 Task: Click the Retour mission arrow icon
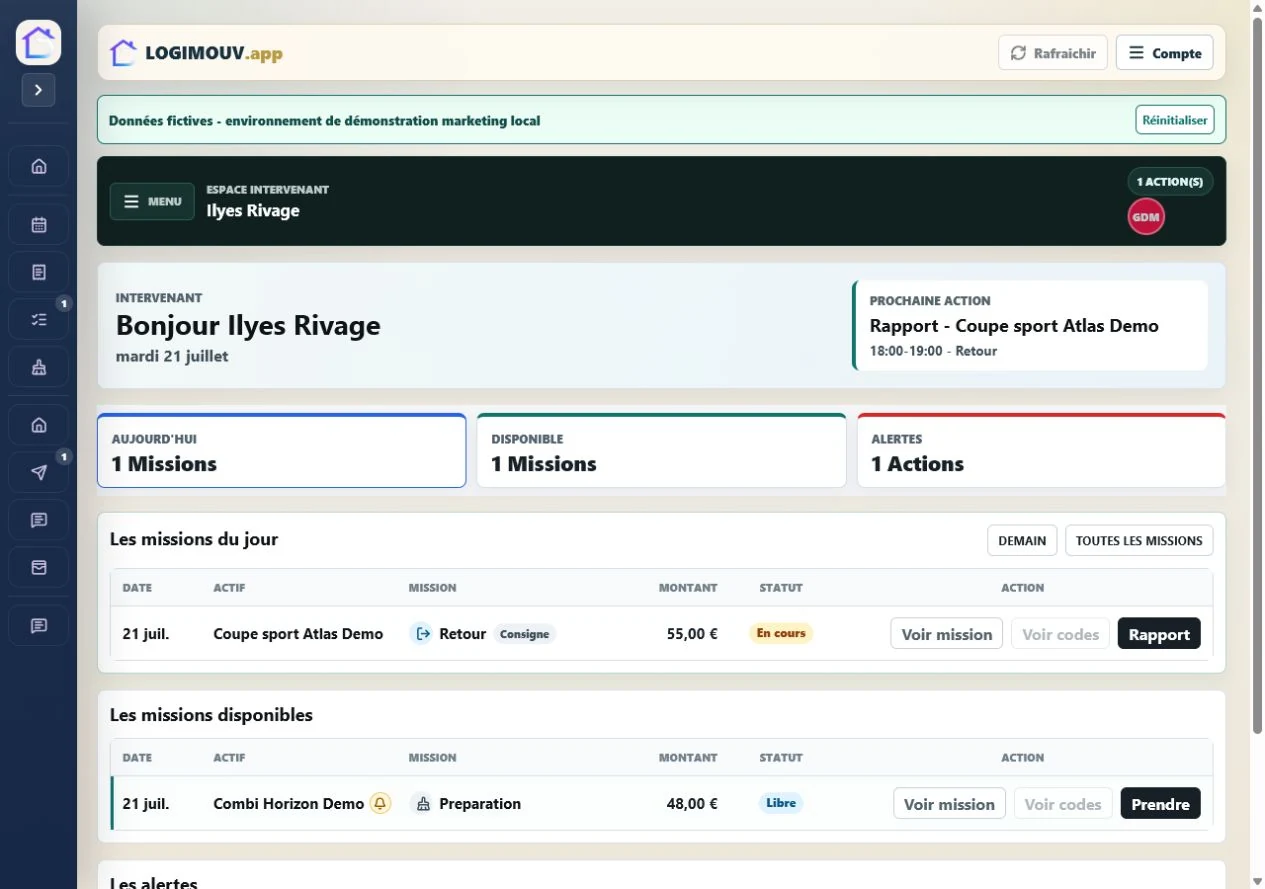click(422, 633)
